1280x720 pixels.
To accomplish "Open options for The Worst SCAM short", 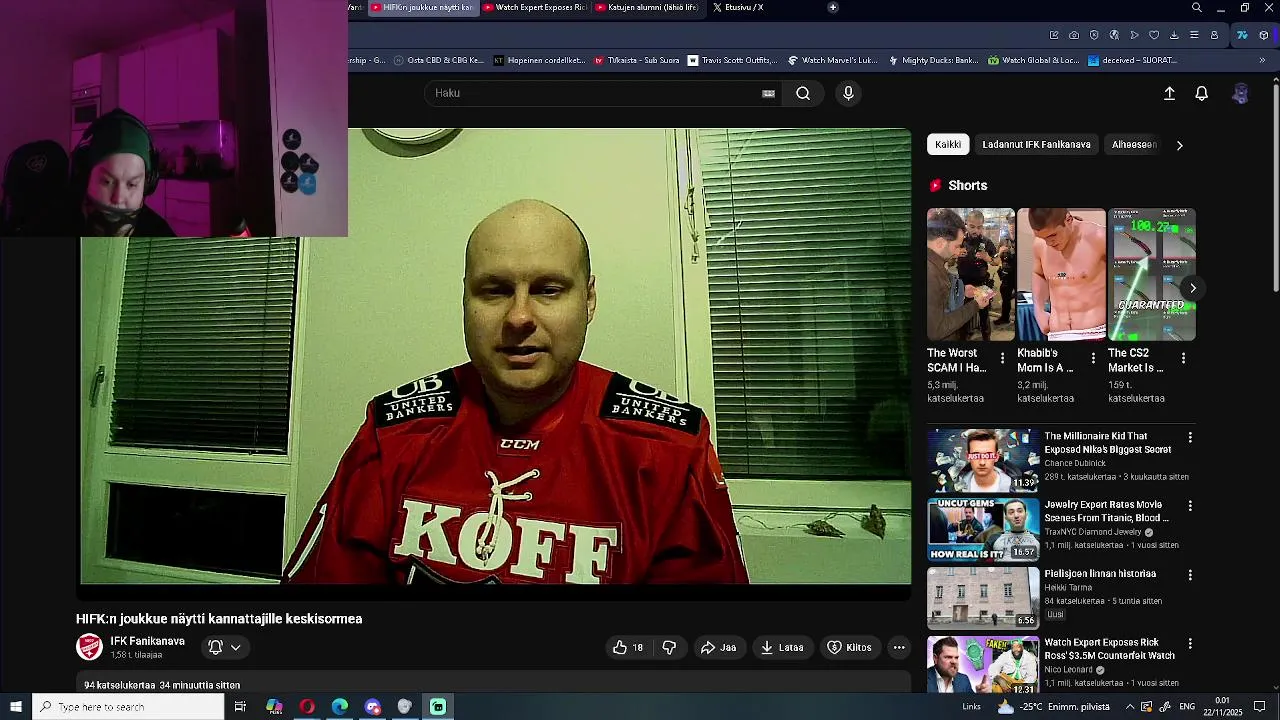I will [1002, 358].
